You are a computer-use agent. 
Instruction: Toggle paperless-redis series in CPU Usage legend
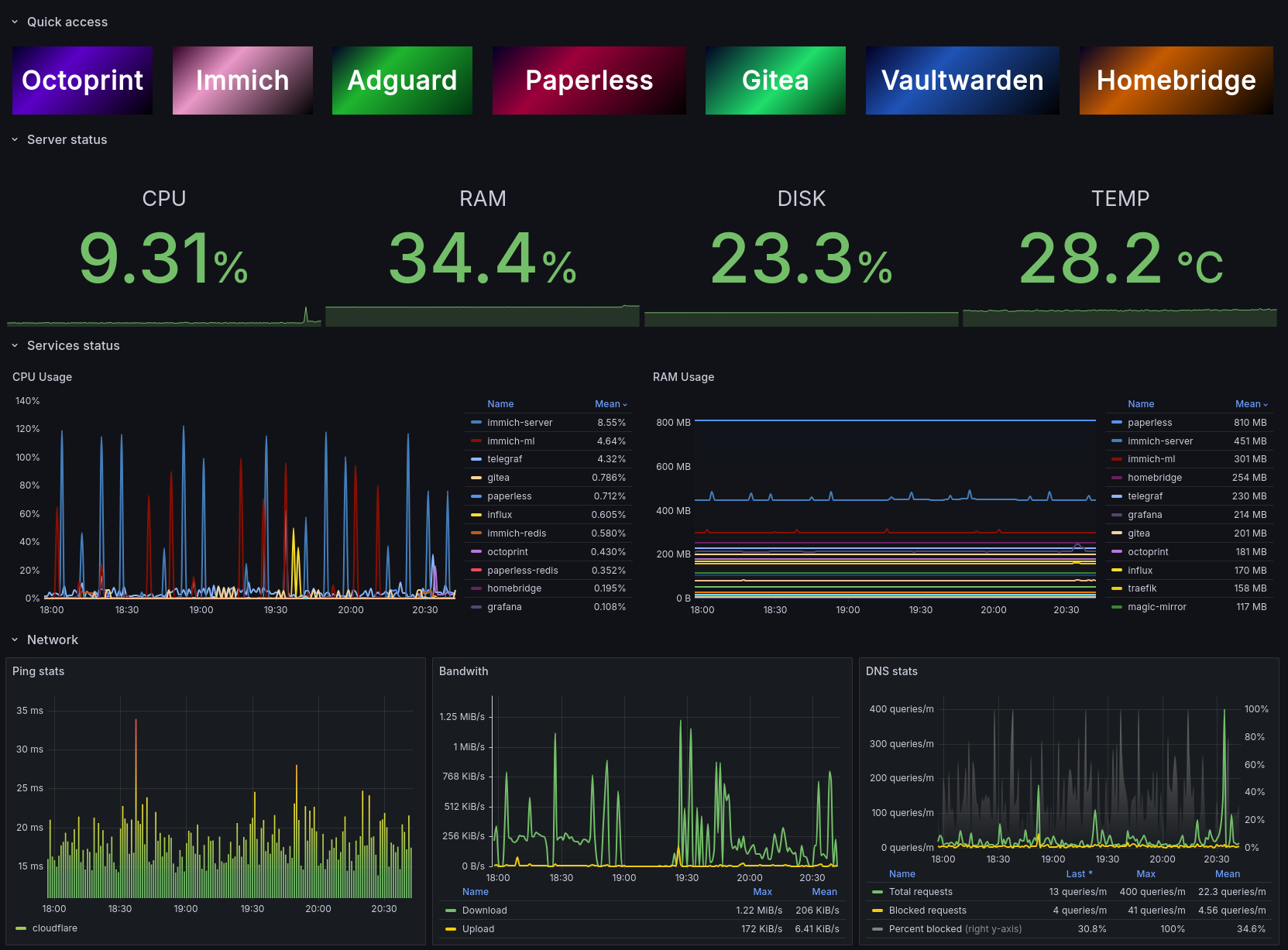522,571
